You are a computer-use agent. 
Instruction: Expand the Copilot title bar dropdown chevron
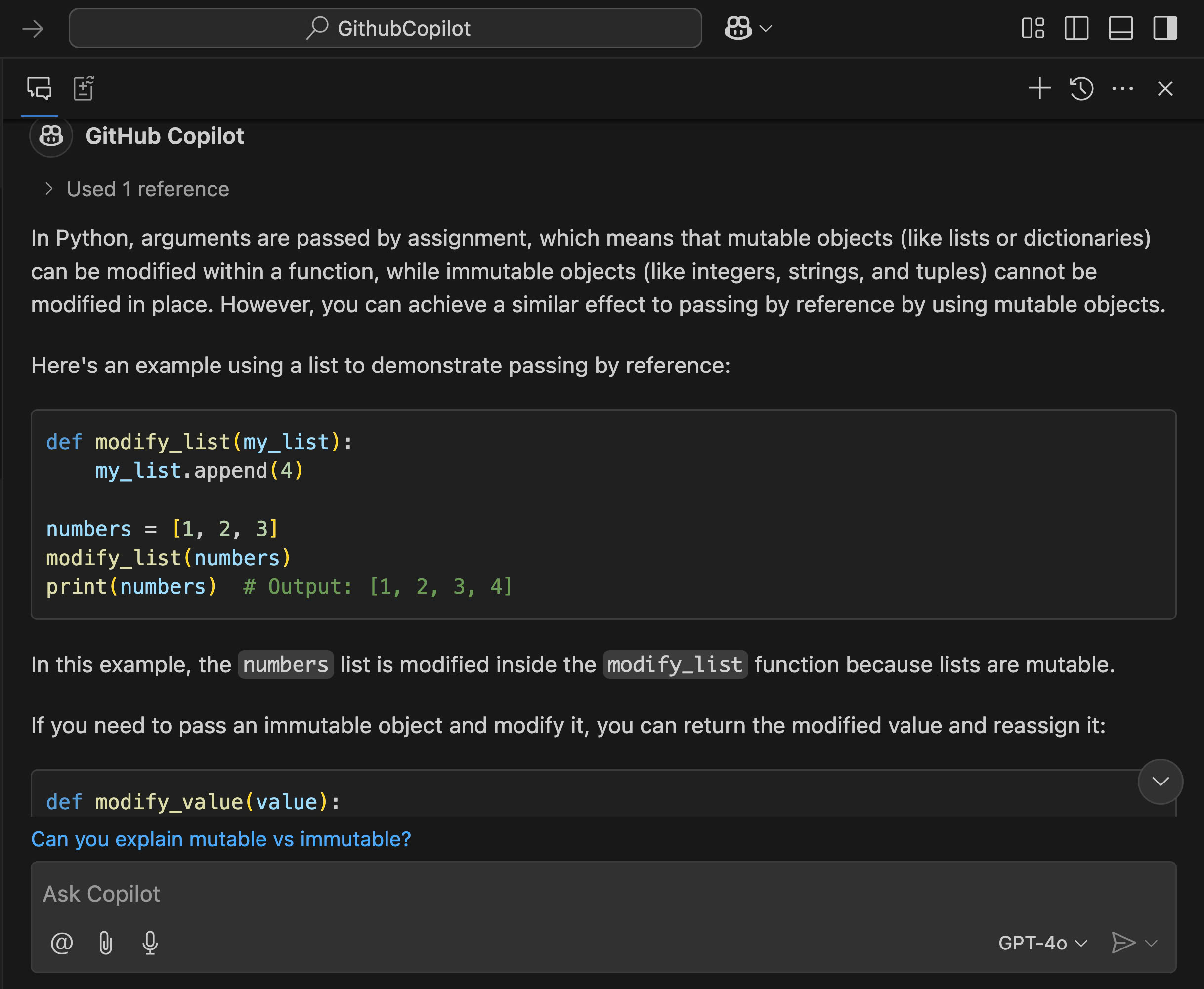tap(766, 28)
